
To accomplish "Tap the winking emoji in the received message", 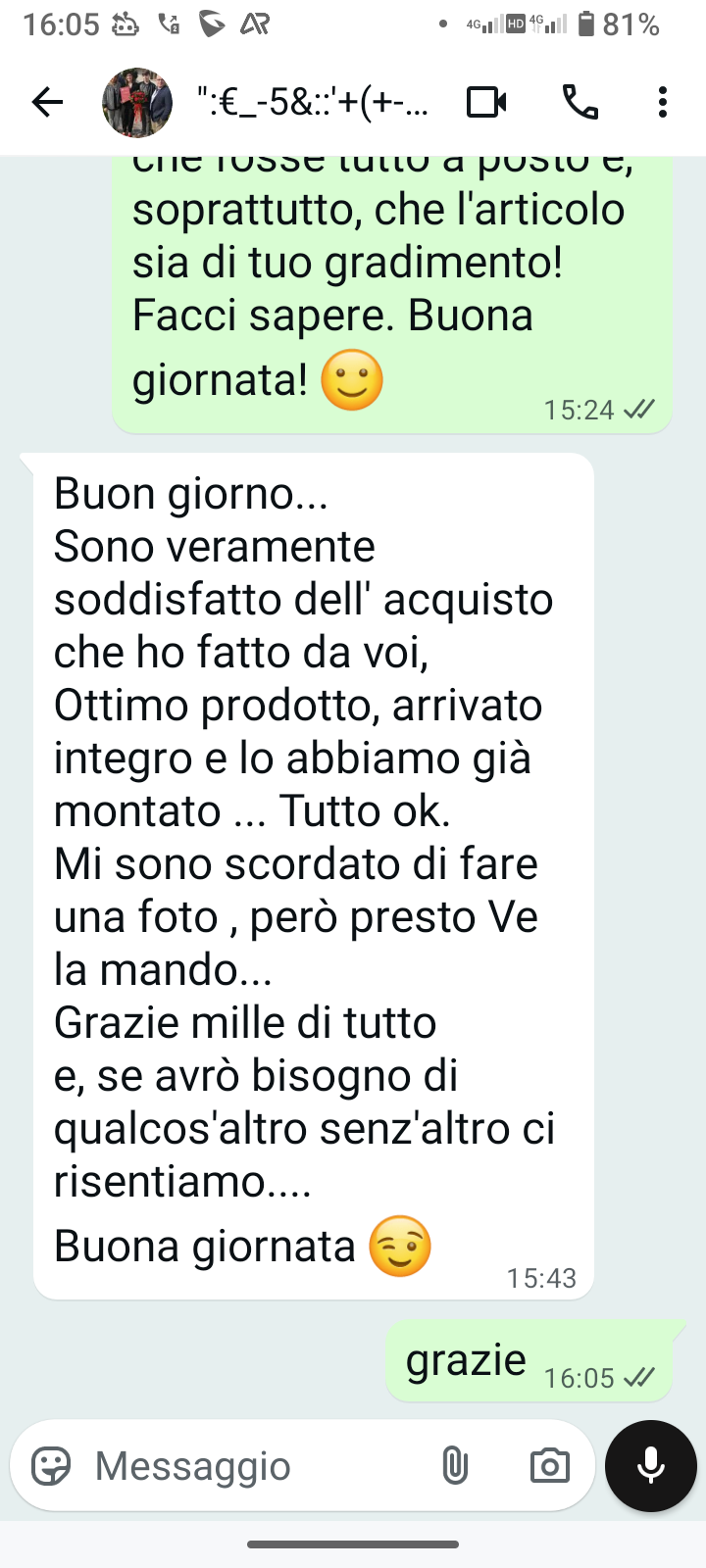I will [x=400, y=1247].
